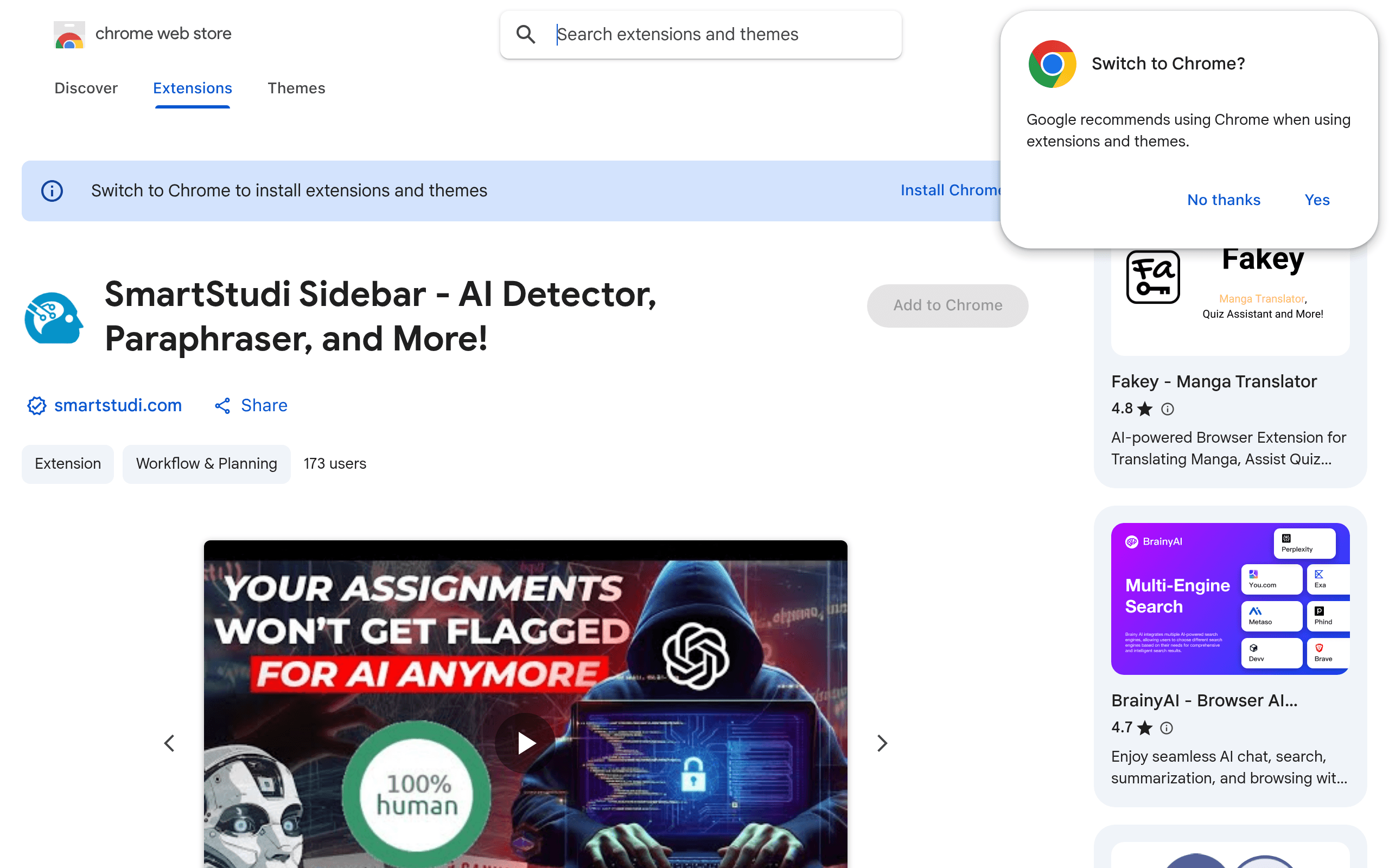Click the Extension category chip
The height and width of the screenshot is (868, 1389).
click(x=68, y=464)
